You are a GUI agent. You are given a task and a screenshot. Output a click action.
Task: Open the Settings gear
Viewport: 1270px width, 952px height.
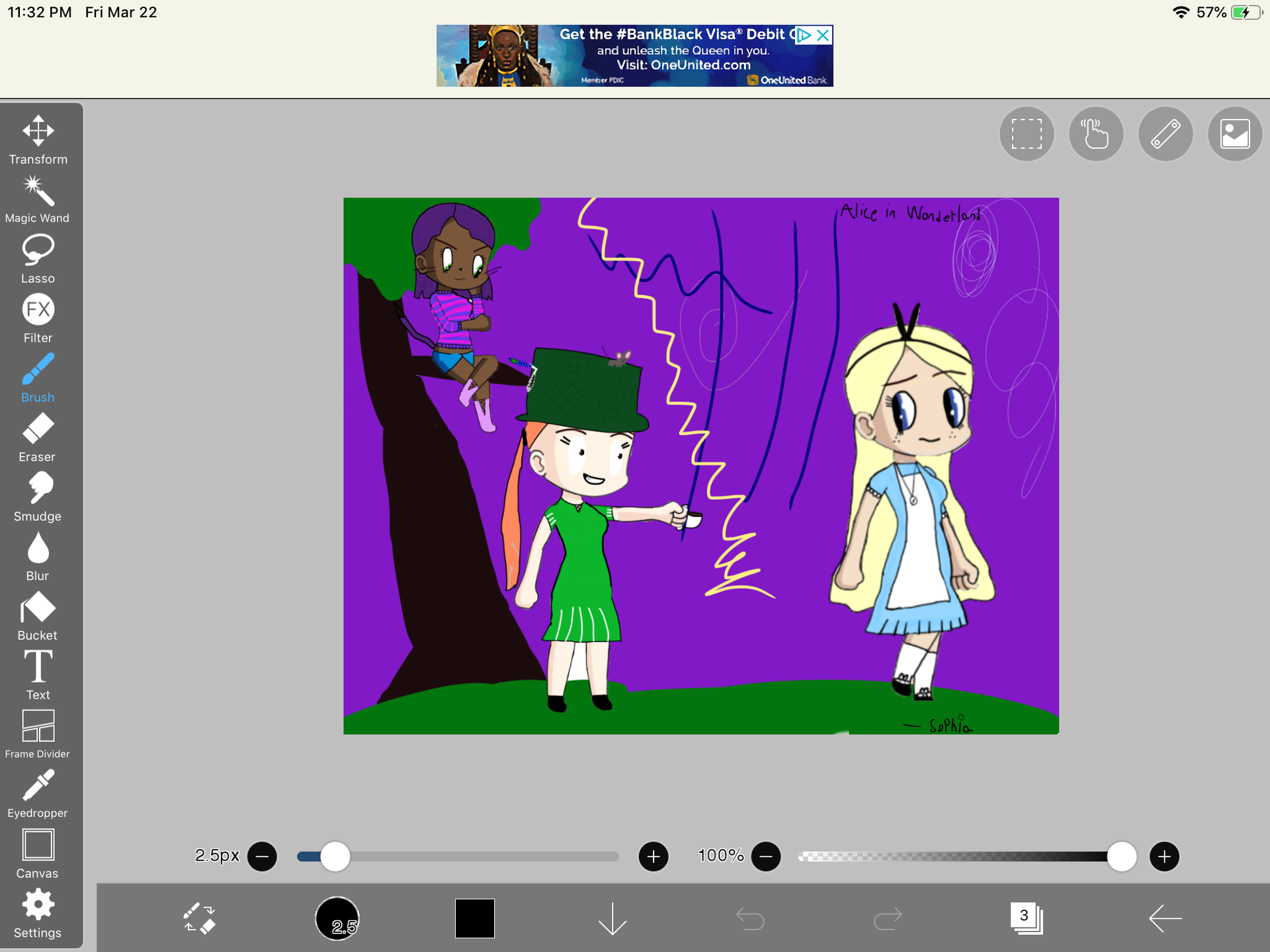click(x=38, y=914)
